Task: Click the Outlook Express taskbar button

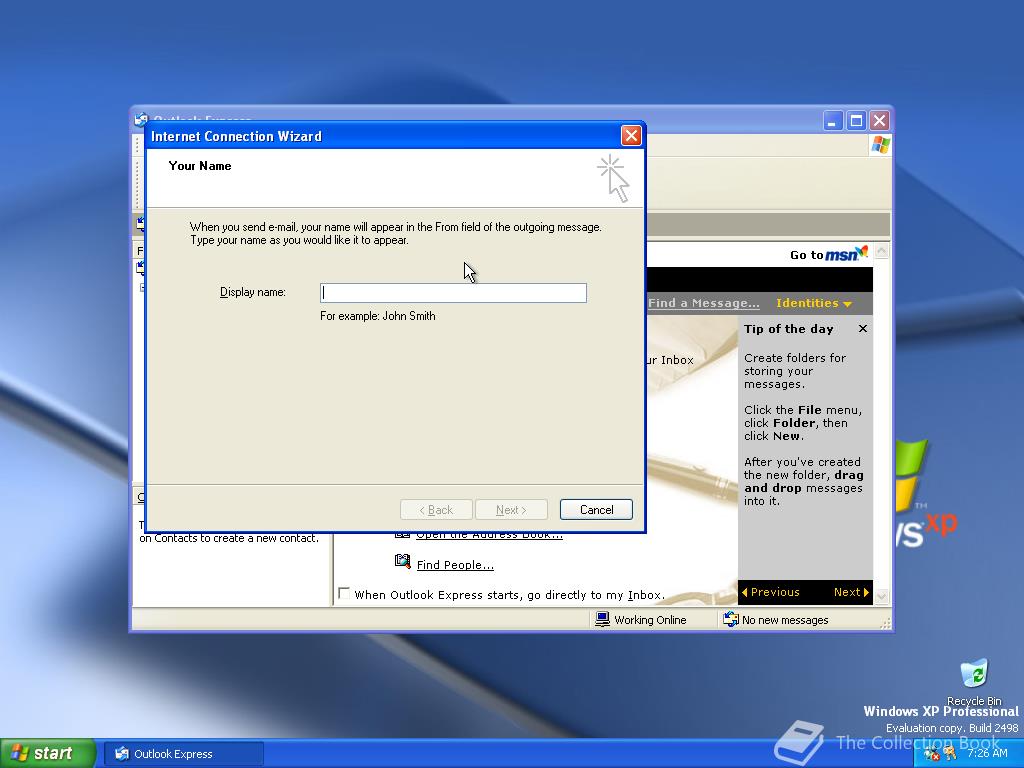Action: (183, 753)
